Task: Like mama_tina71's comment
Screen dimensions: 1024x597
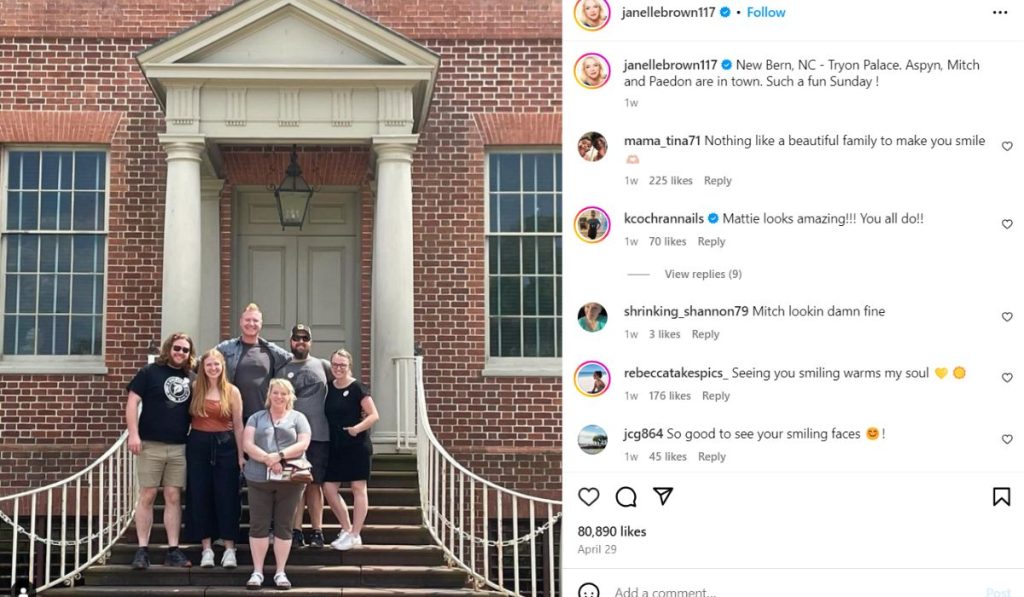Action: [x=1007, y=146]
